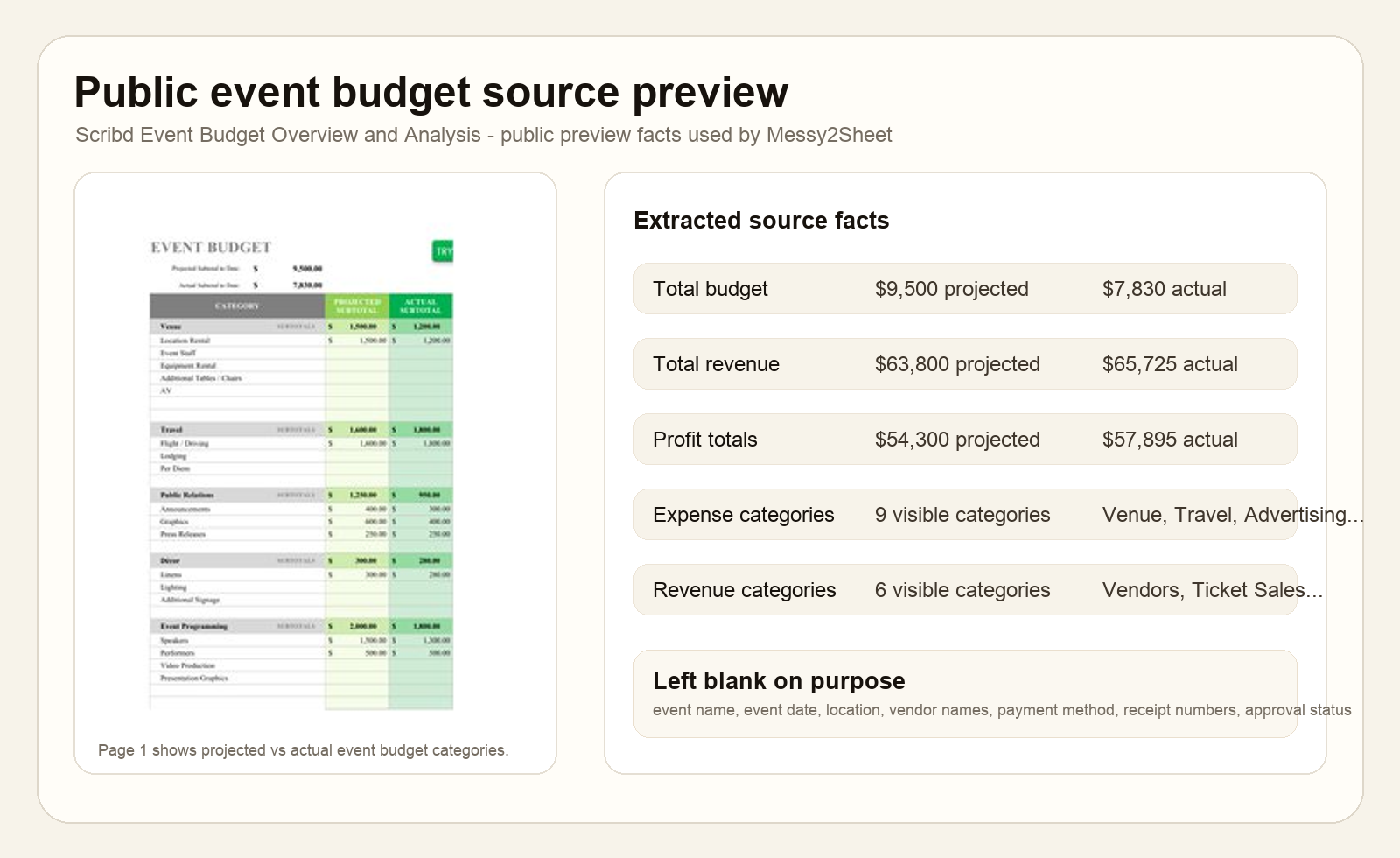Click the blank fields list starting 'event name'
Viewport: 1400px width, 858px height.
[1002, 710]
